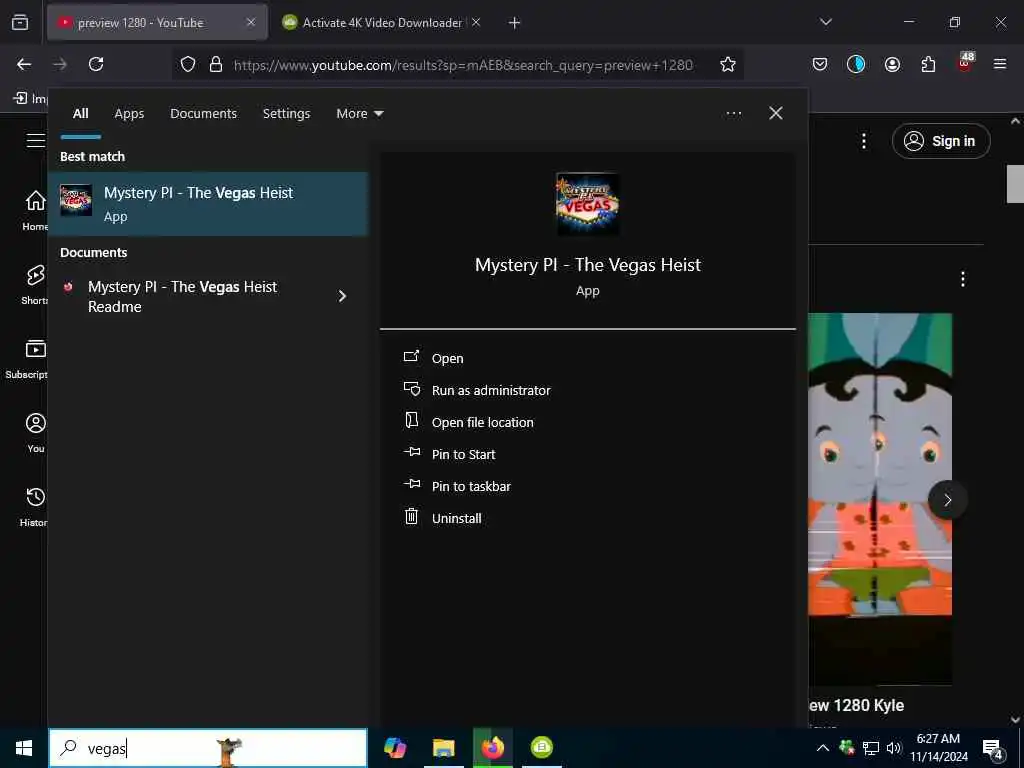Open a new Firefox tab

point(514,23)
